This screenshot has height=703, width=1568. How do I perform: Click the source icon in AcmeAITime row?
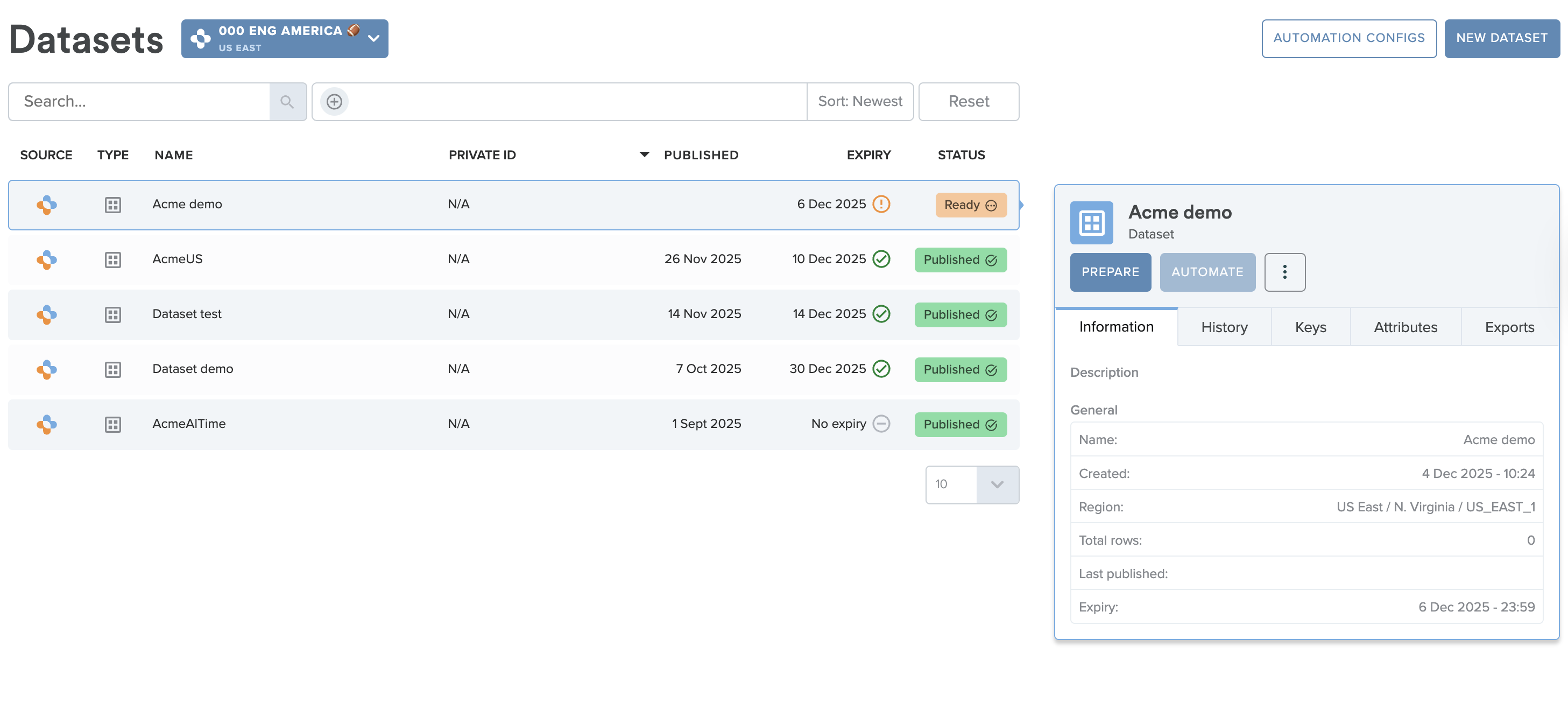click(x=47, y=424)
